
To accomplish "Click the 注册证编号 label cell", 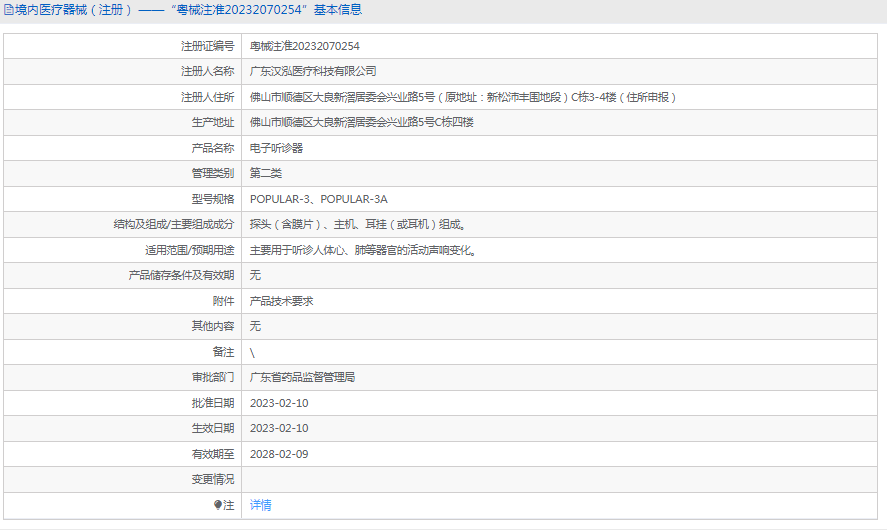I will pos(207,46).
